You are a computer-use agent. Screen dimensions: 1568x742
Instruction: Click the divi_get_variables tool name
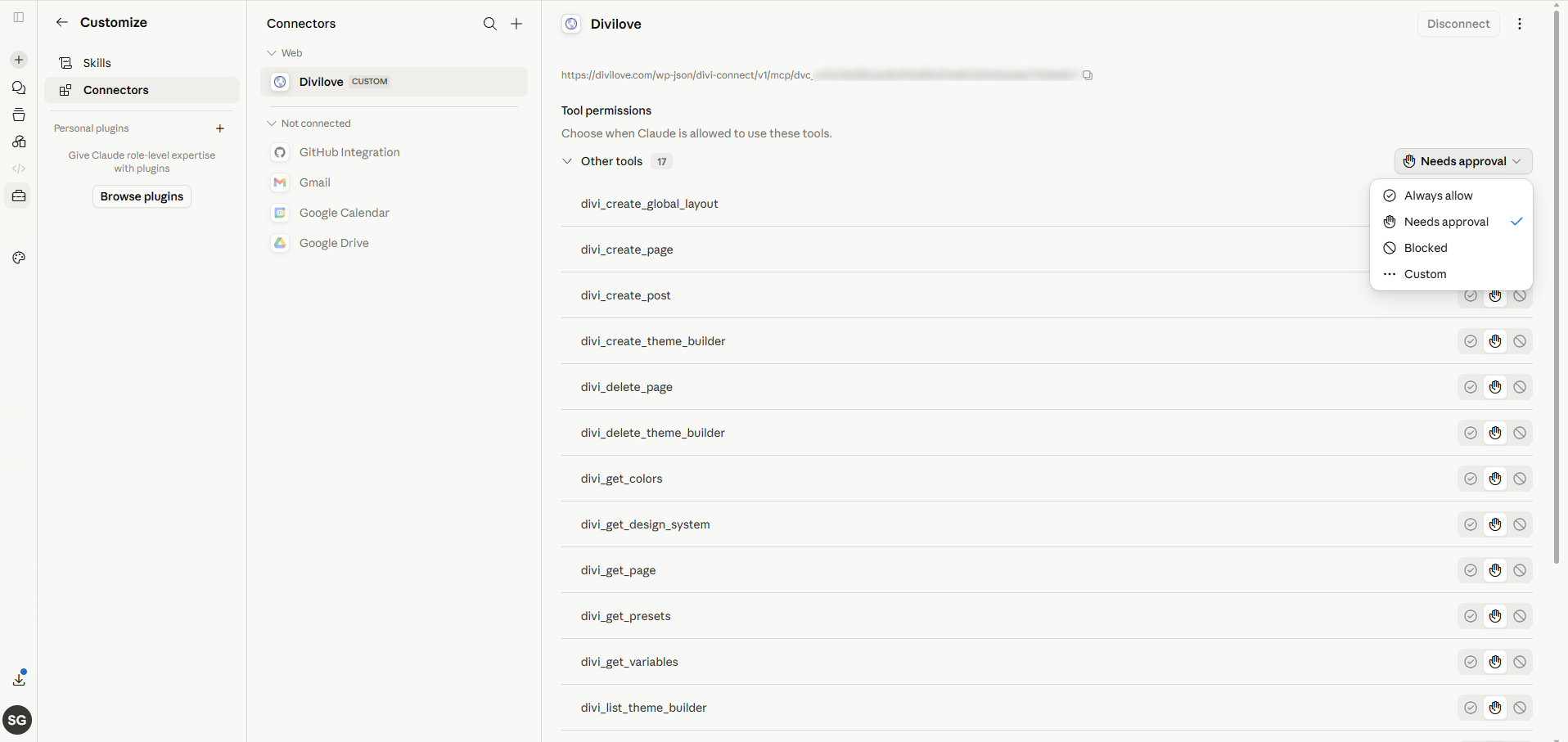629,662
